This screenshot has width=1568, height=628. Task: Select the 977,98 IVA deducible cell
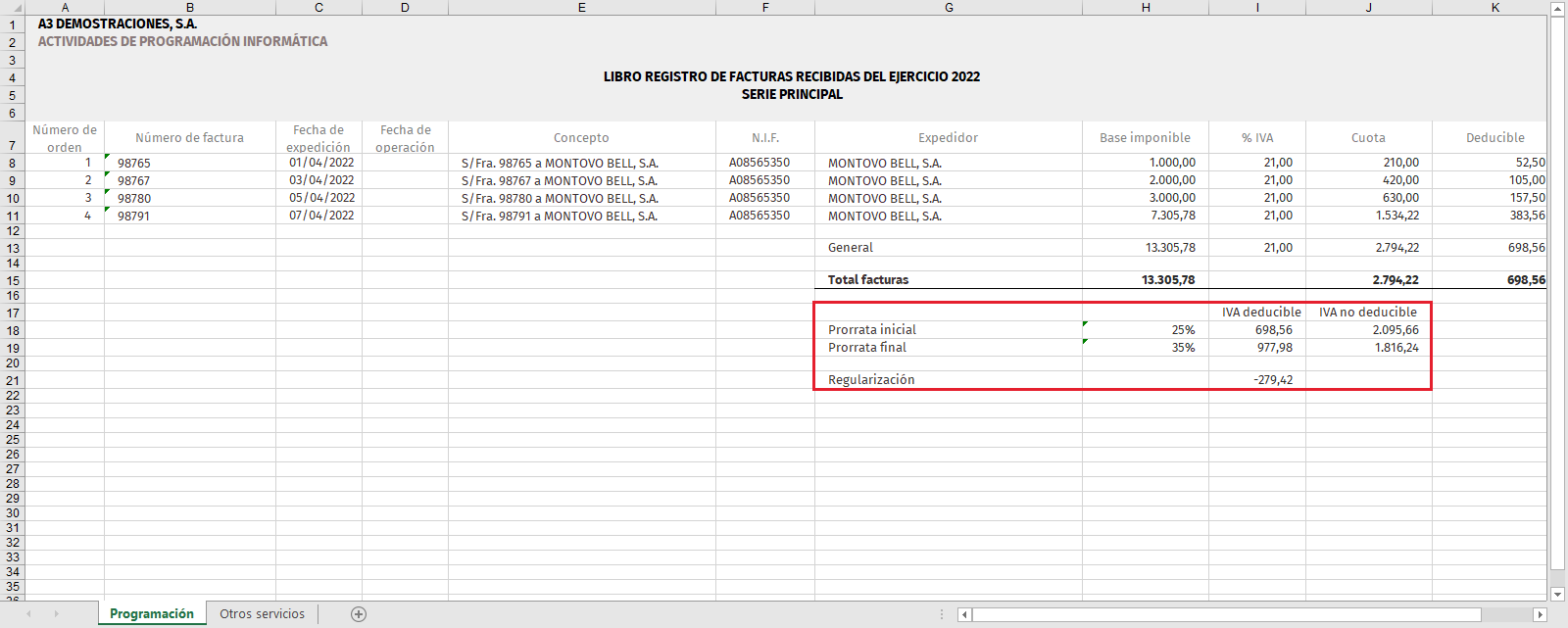(x=1257, y=348)
